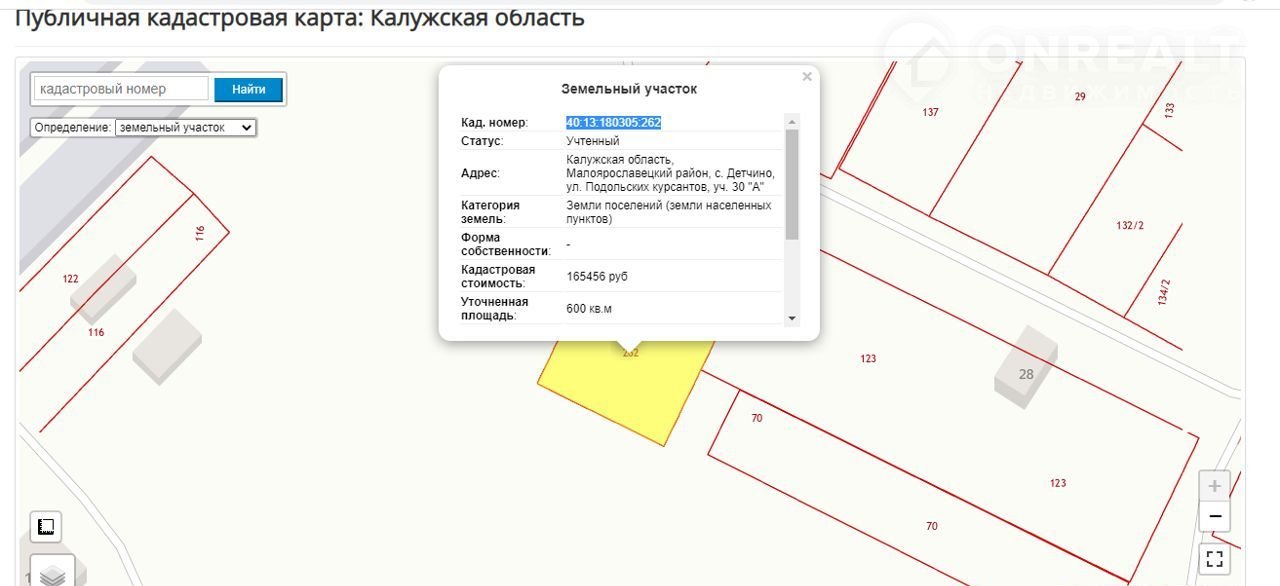The image size is (1280, 586).
Task: Open the Определение type dropdown
Action: (186, 128)
